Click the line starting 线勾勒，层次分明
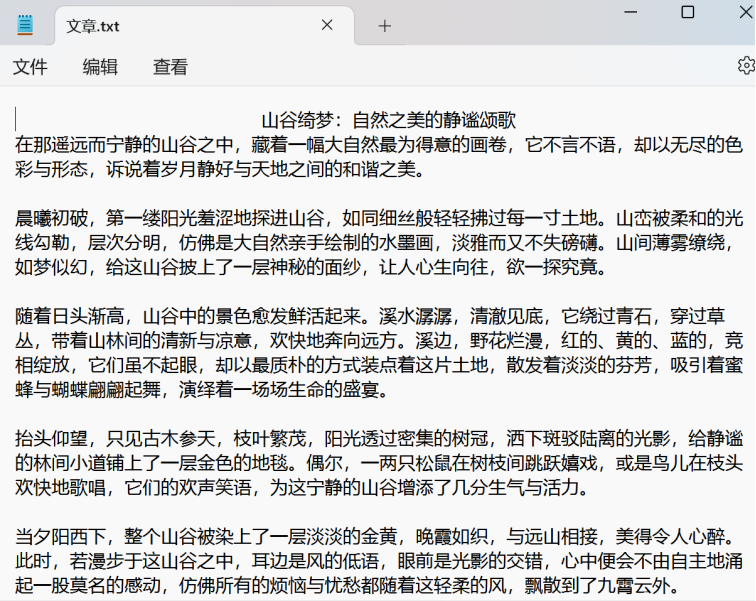The width and height of the screenshot is (756, 601). 374,242
